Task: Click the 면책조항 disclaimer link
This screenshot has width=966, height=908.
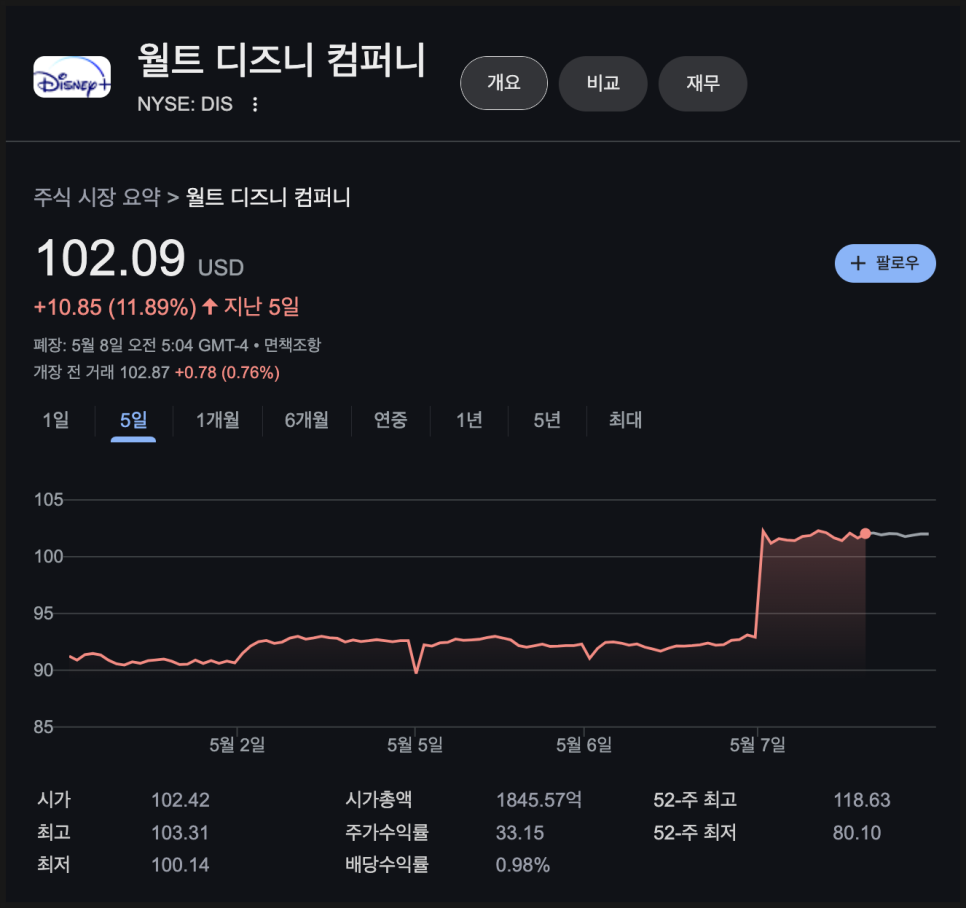Action: pos(292,344)
